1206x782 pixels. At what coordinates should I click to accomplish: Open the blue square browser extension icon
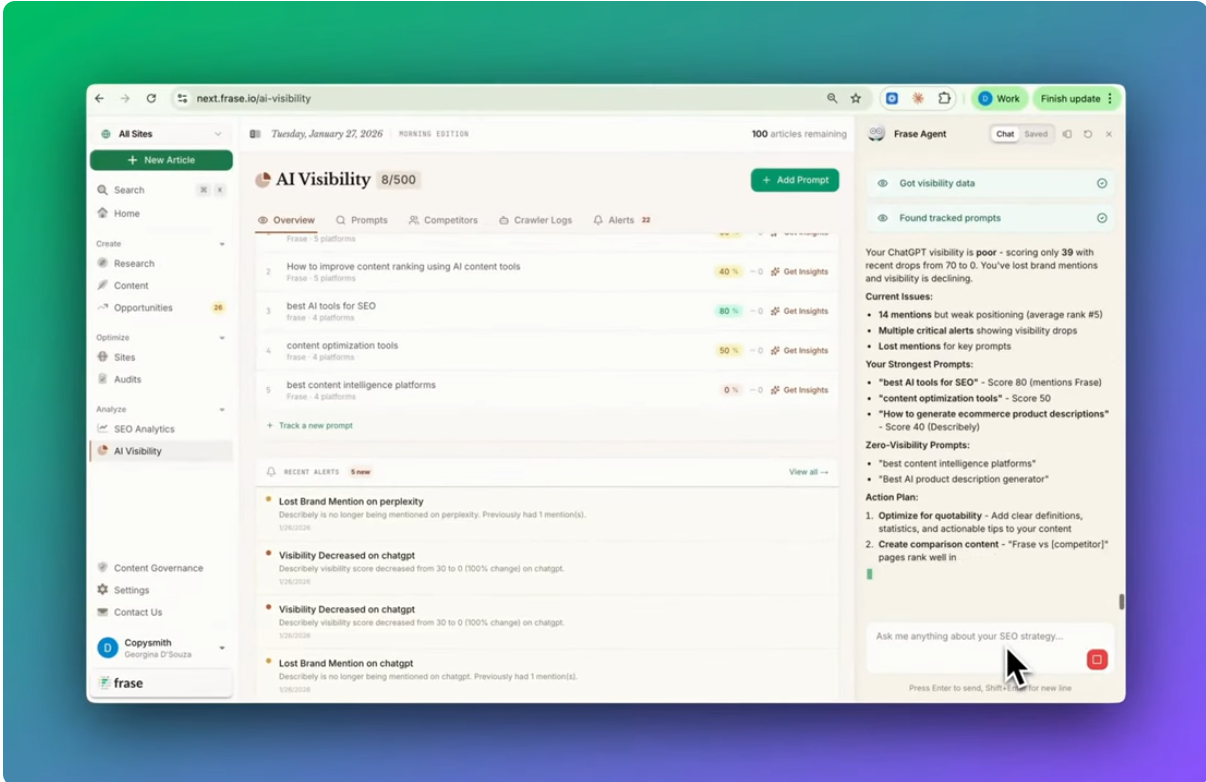click(892, 99)
